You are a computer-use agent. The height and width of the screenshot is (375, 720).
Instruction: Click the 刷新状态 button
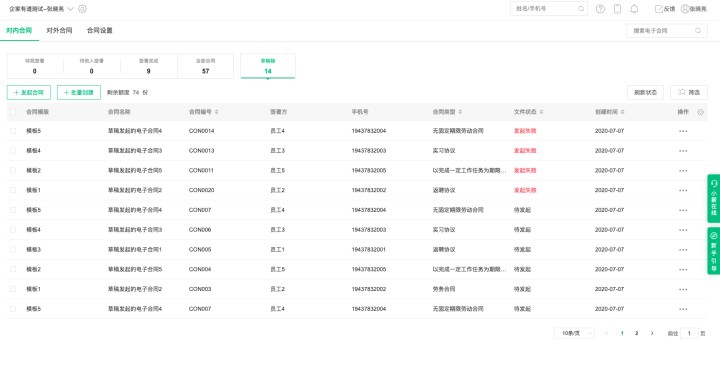click(645, 92)
